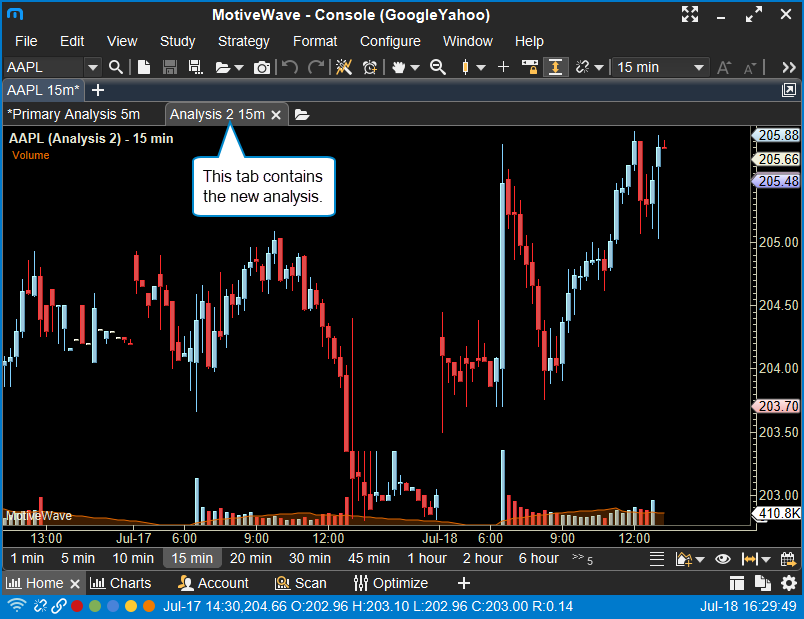Open the Configure menu
This screenshot has height=619, width=804.
pyautogui.click(x=390, y=41)
